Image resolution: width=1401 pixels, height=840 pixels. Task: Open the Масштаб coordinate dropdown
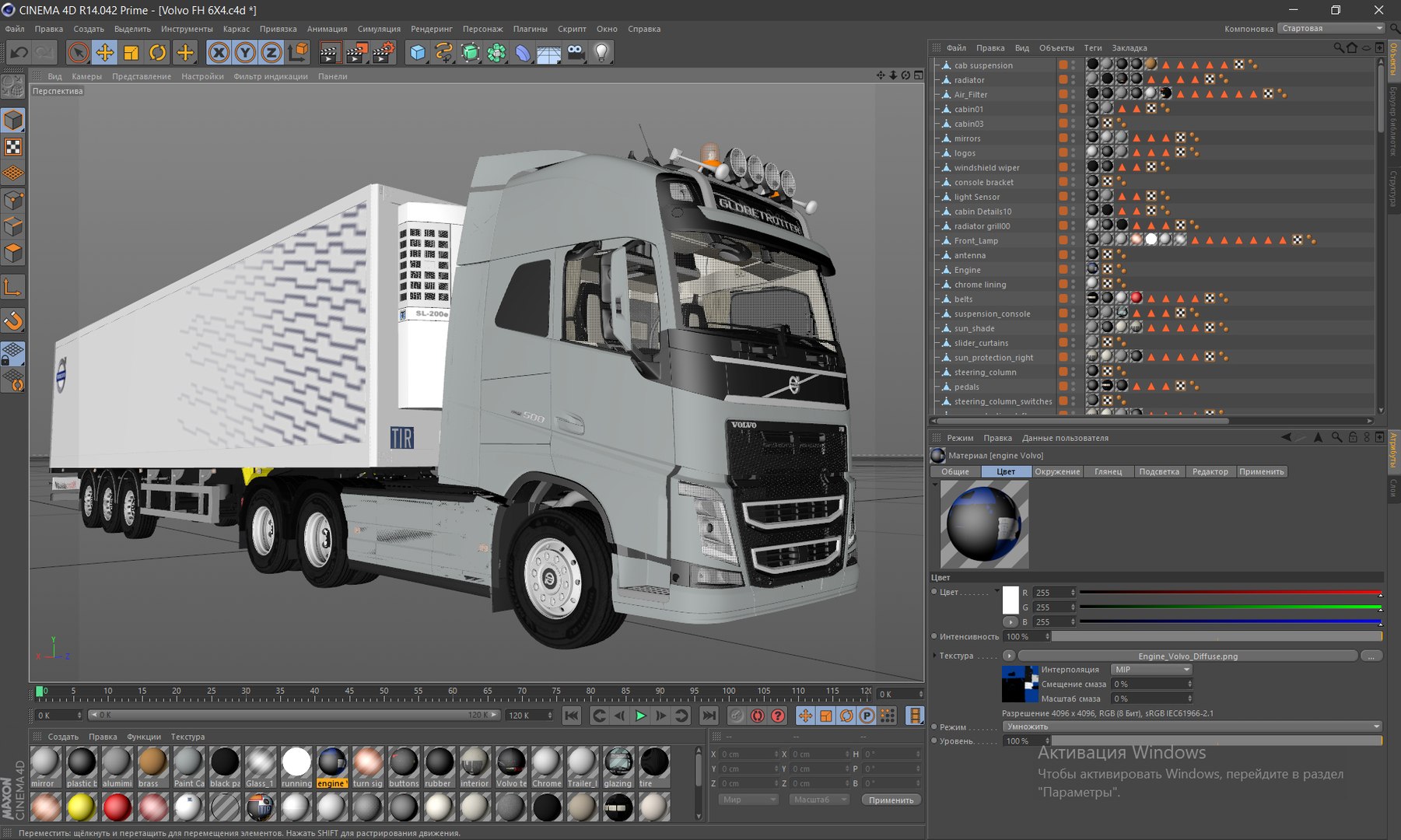pyautogui.click(x=818, y=800)
